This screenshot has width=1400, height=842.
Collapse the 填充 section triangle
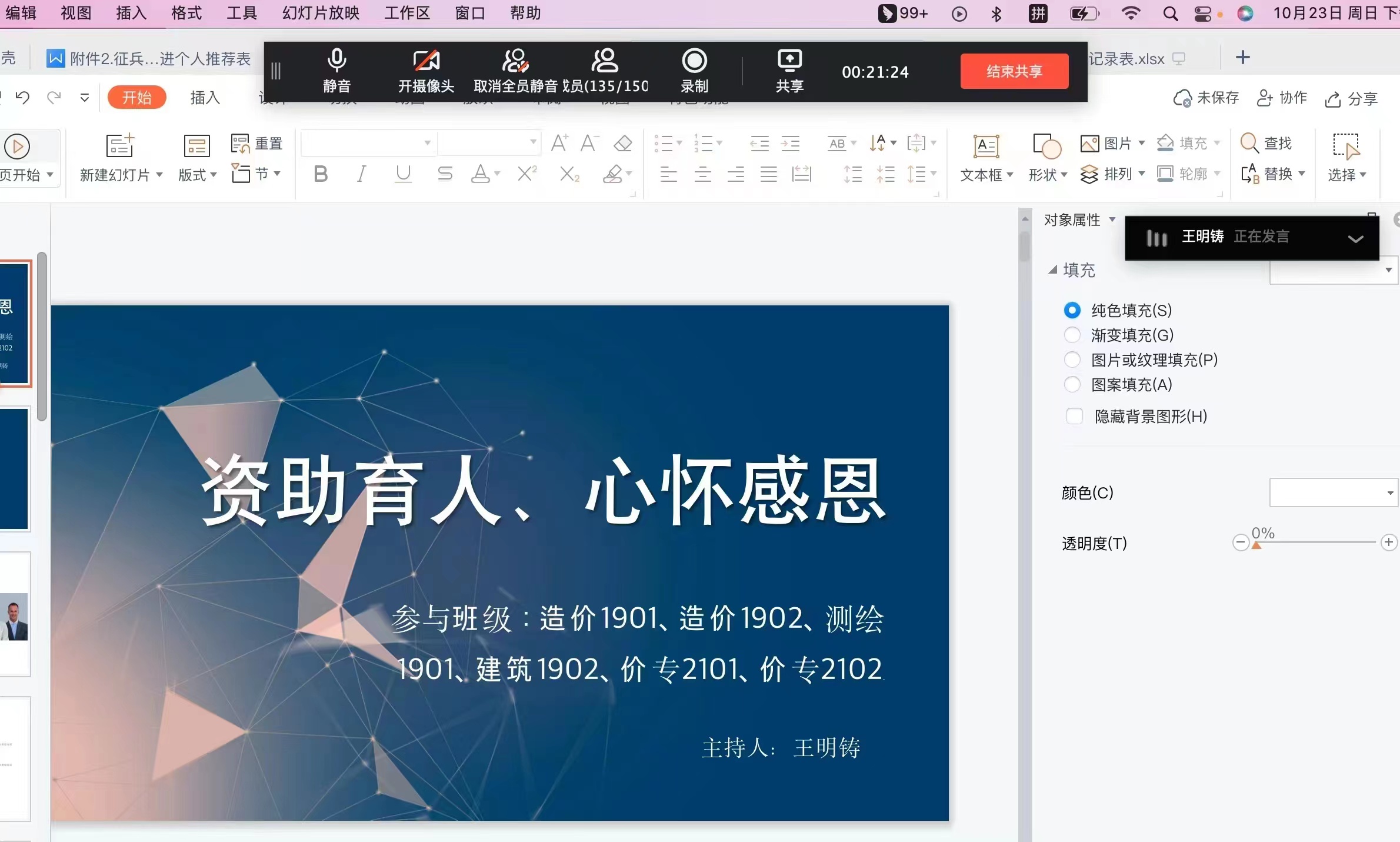pos(1053,270)
